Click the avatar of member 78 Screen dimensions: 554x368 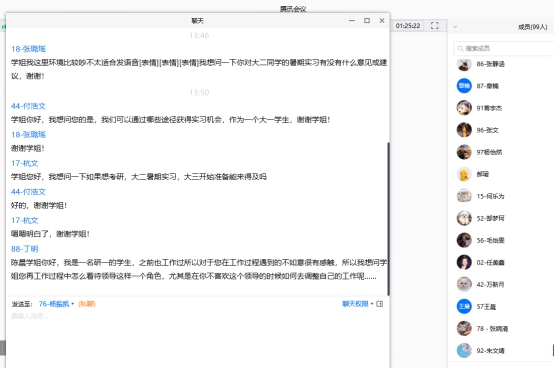coord(464,328)
